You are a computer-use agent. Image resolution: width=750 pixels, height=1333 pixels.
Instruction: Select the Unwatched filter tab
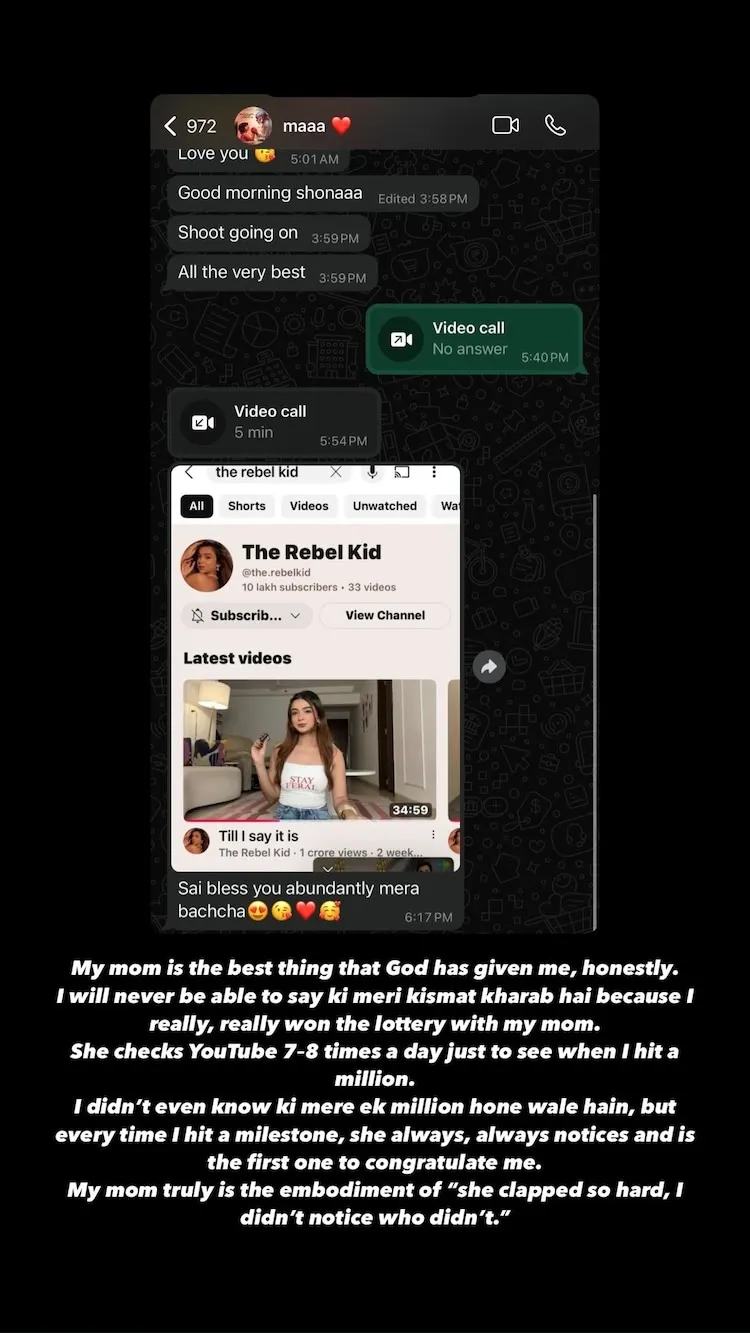(x=385, y=506)
